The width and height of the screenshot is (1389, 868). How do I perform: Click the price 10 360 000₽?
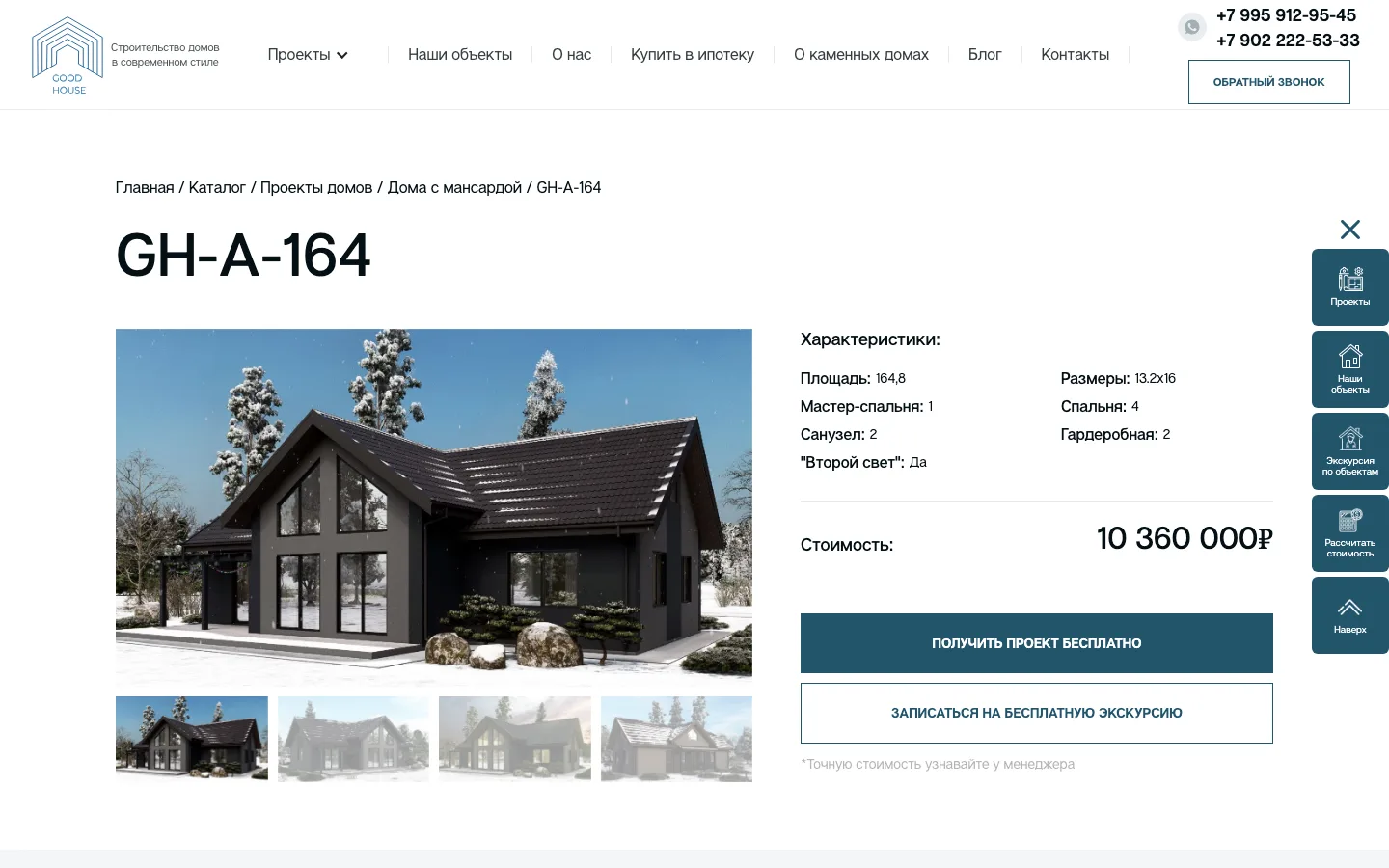(1185, 538)
